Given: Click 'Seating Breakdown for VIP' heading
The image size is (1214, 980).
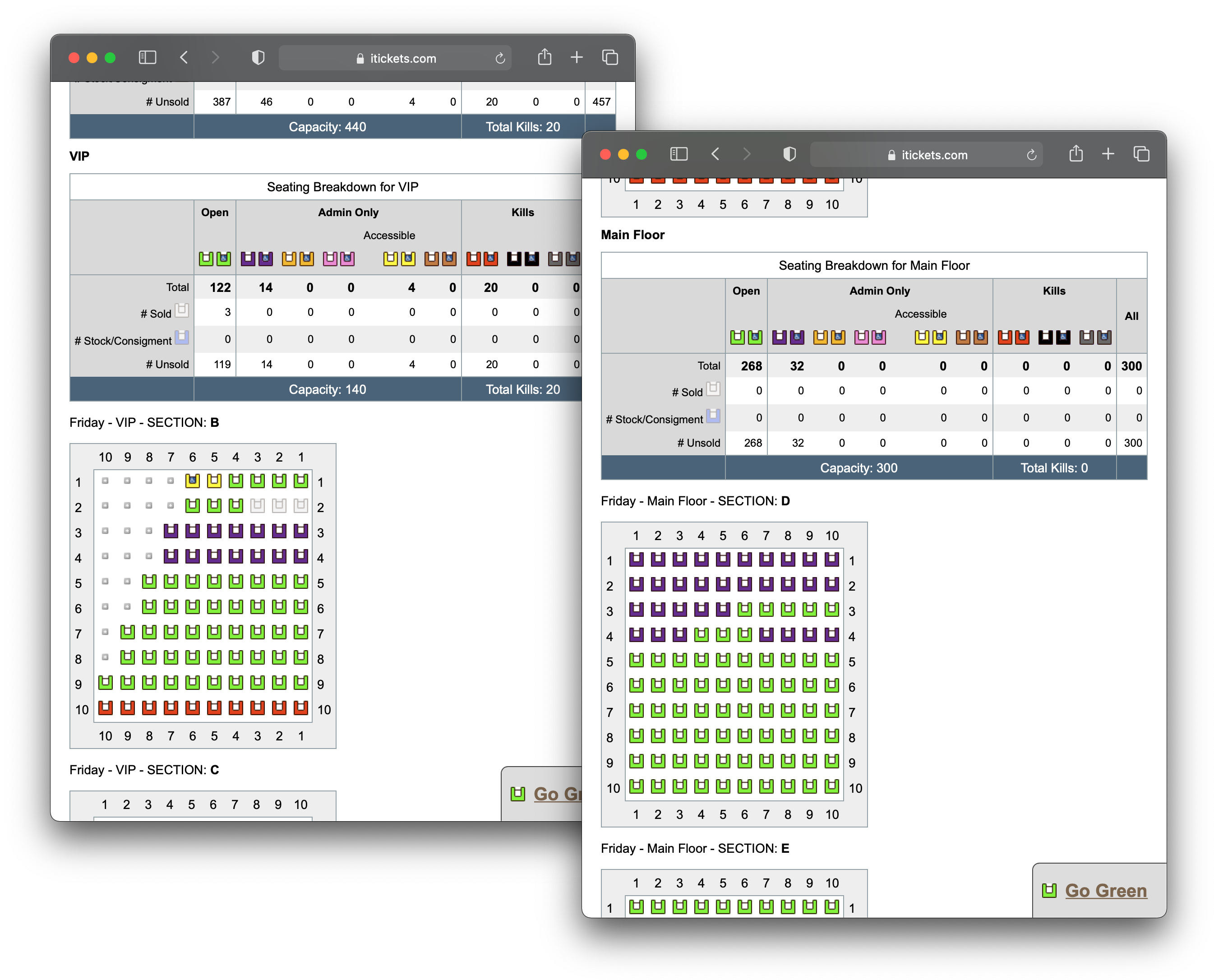Looking at the screenshot, I should coord(342,187).
